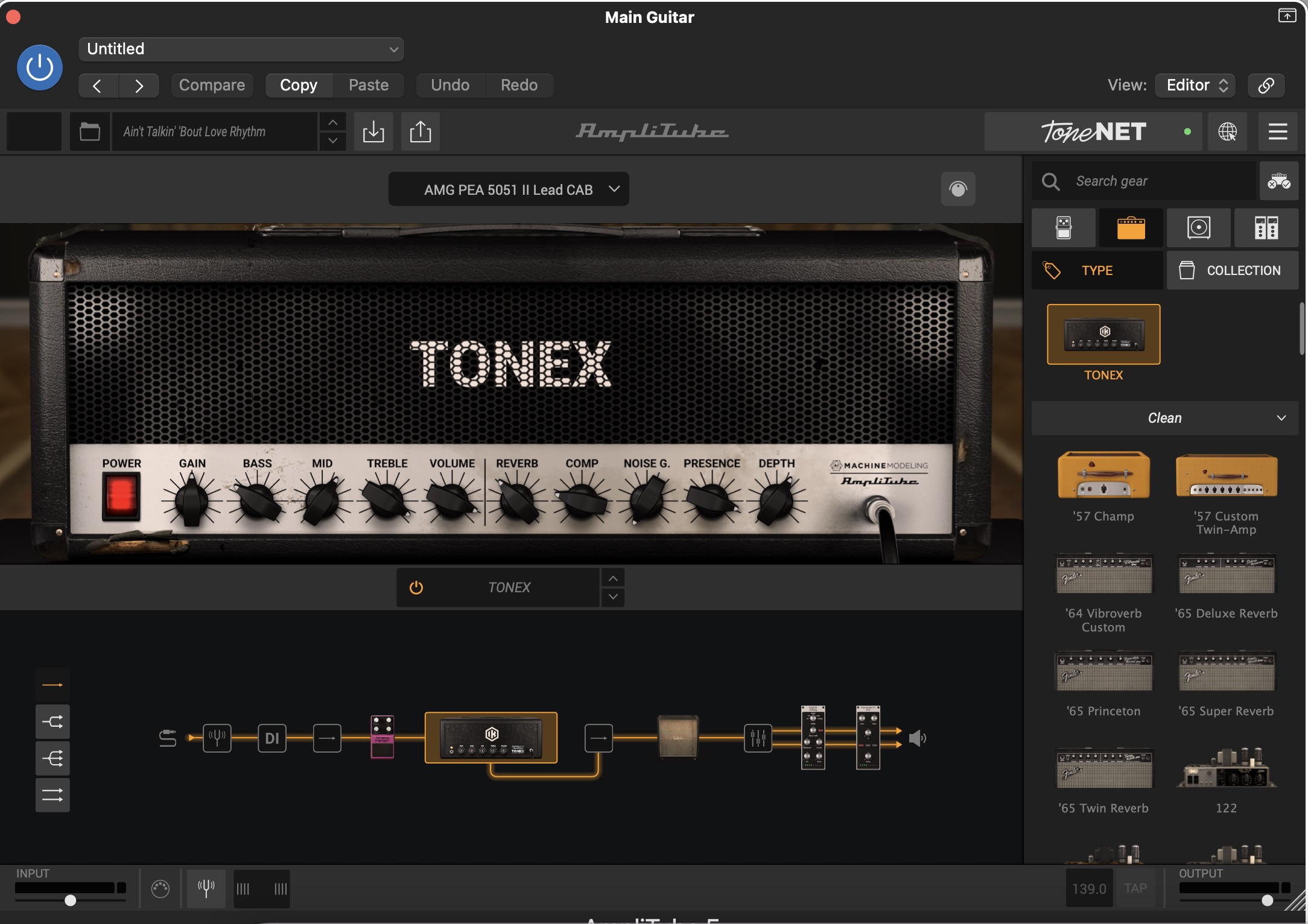Click the tuner block in signal chain
Viewport: 1308px width, 924px height.
click(x=217, y=738)
